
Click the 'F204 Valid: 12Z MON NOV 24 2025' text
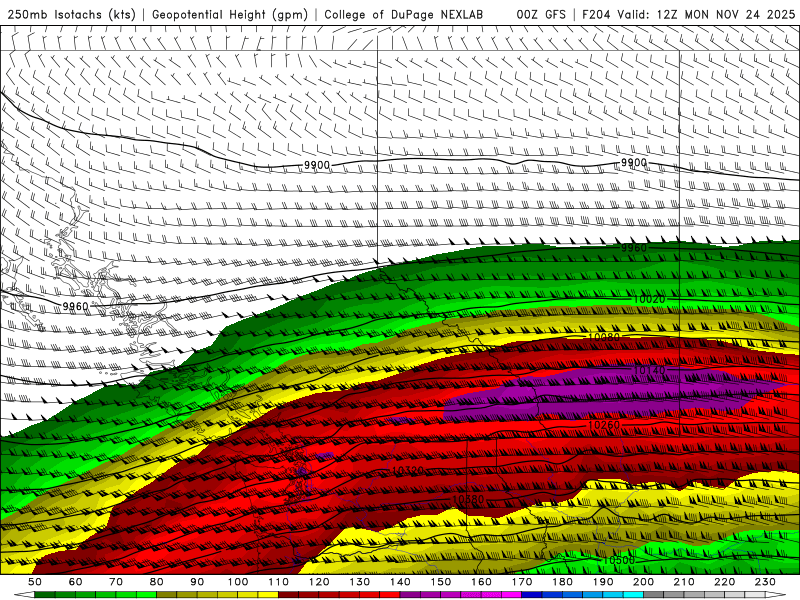click(x=689, y=14)
